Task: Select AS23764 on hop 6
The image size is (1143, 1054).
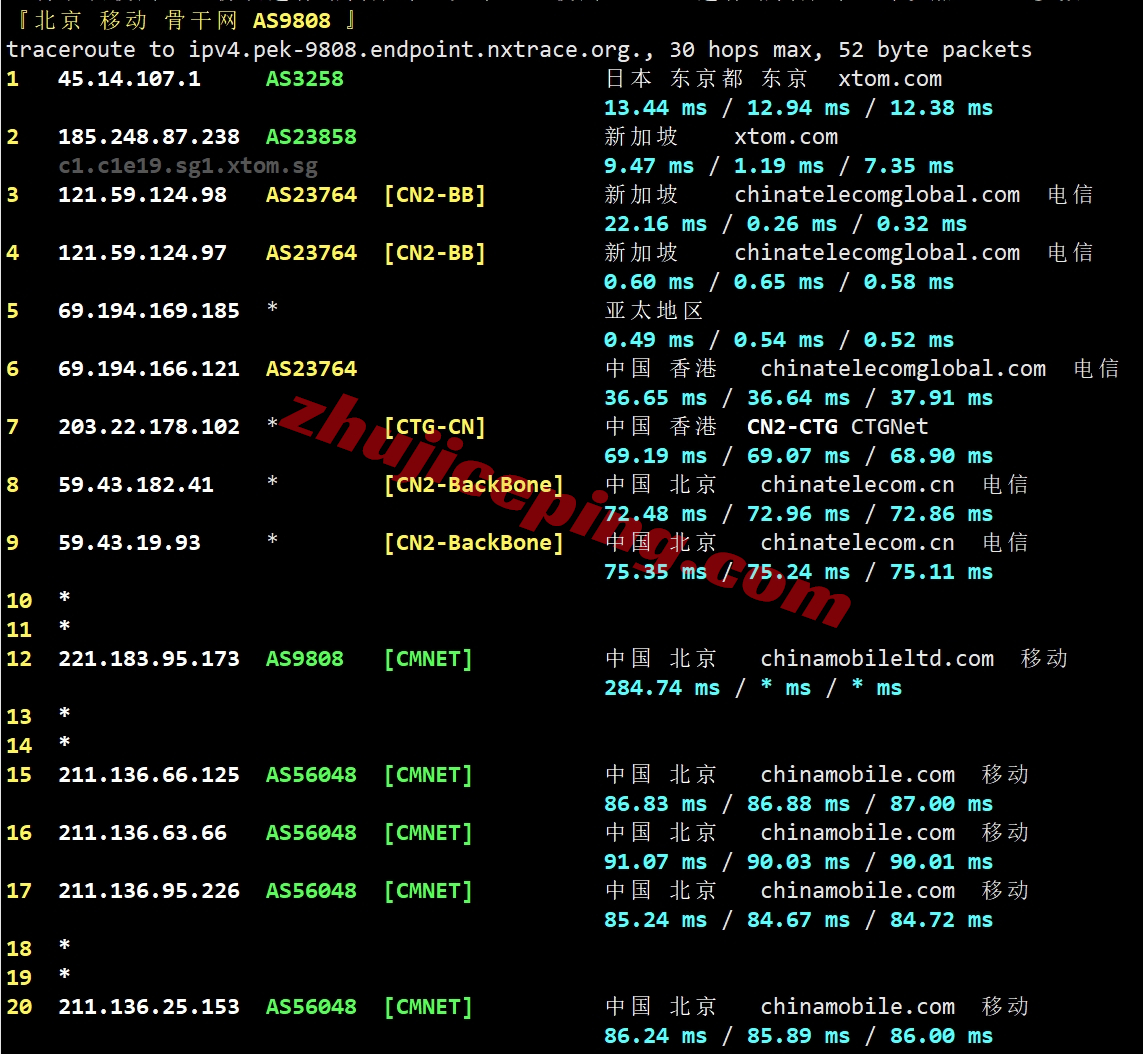Action: tap(311, 369)
